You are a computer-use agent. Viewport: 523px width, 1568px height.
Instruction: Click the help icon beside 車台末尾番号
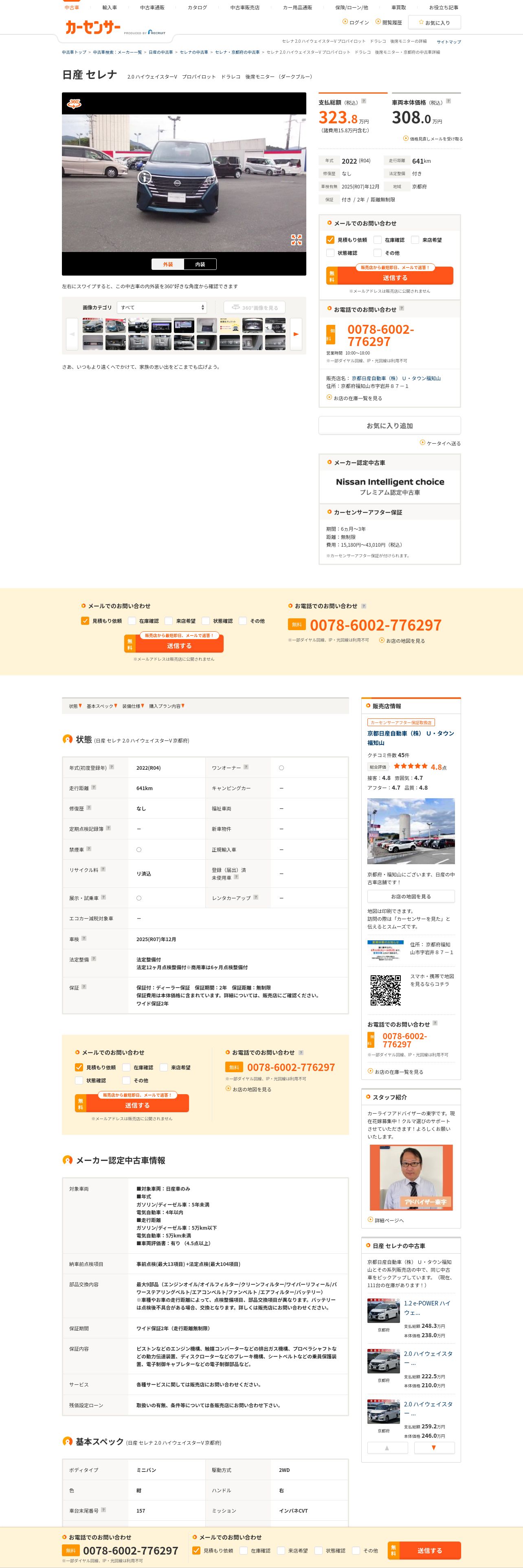[103, 1509]
